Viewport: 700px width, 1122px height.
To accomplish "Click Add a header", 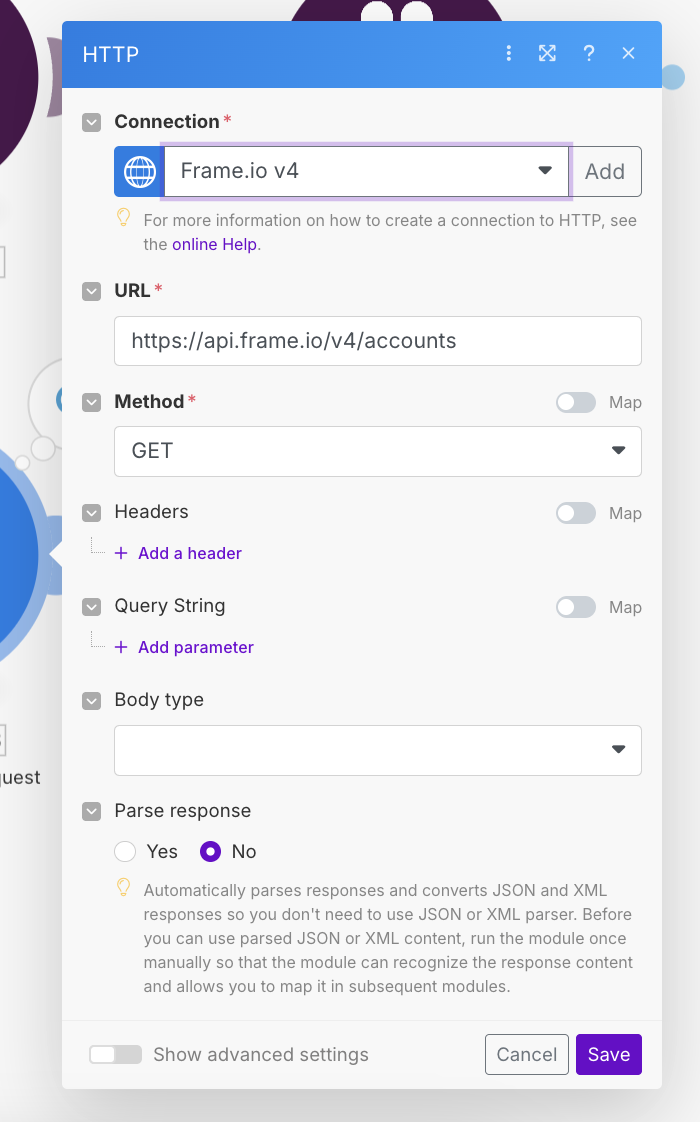I will point(190,553).
